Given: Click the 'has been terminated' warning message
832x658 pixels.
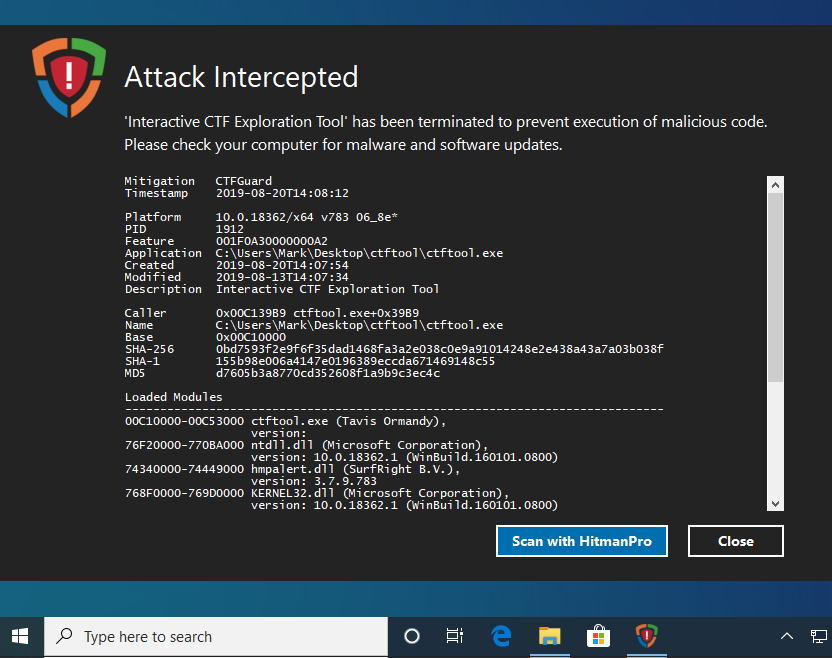Looking at the screenshot, I should pyautogui.click(x=446, y=122).
